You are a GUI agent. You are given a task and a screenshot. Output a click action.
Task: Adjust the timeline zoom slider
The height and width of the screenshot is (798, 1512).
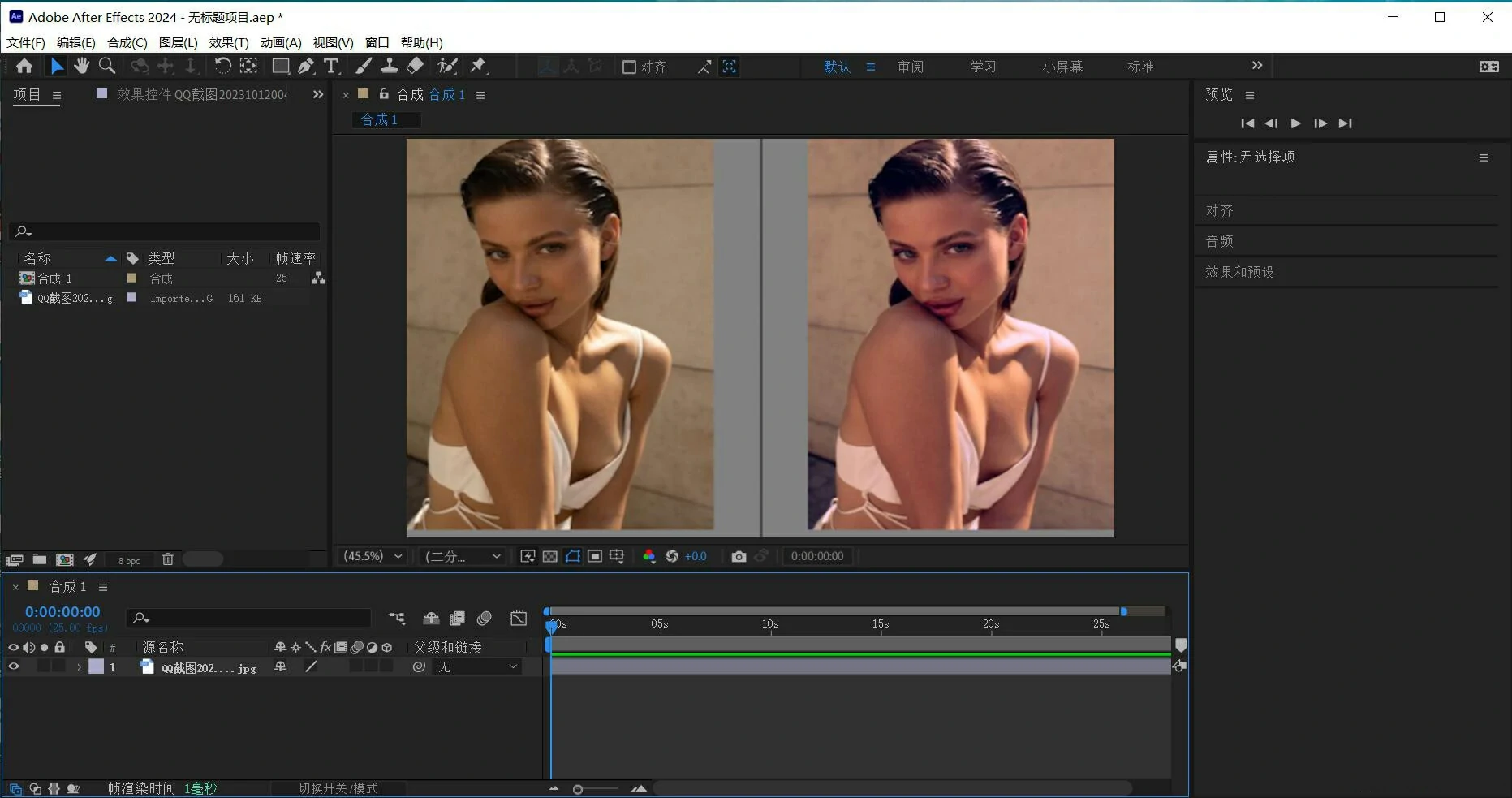pyautogui.click(x=578, y=789)
